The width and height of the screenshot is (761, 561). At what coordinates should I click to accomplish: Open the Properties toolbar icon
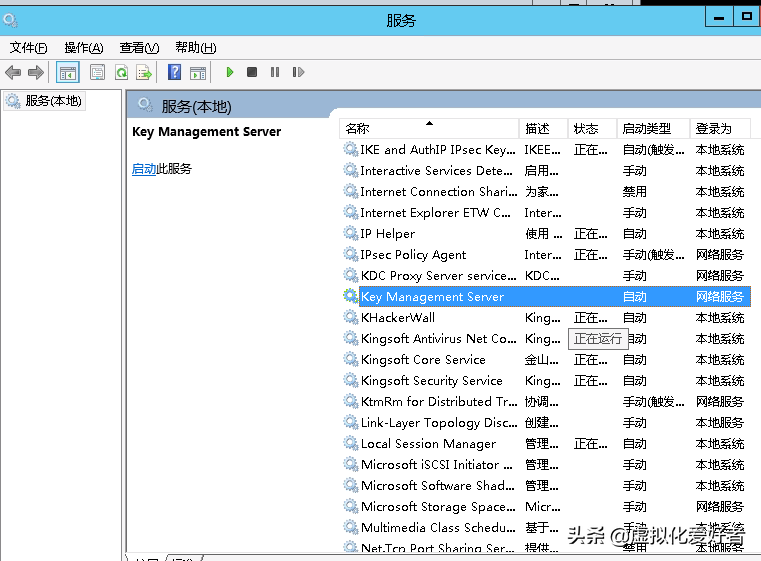[98, 73]
